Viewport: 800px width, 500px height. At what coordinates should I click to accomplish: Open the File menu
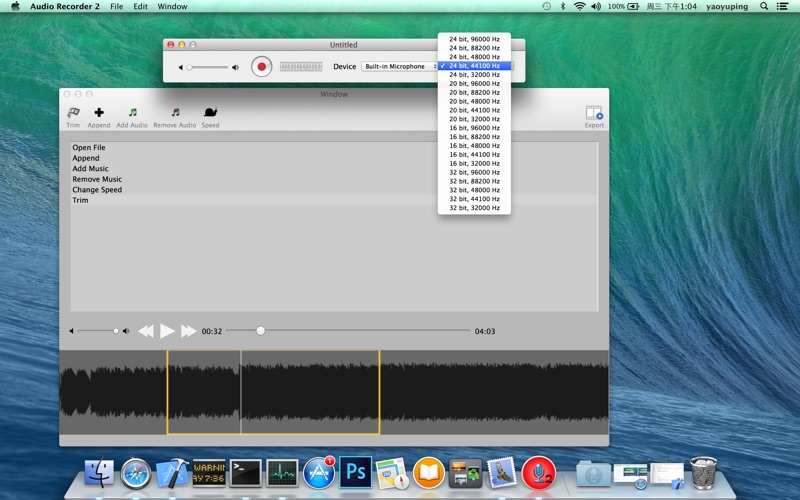click(x=117, y=6)
